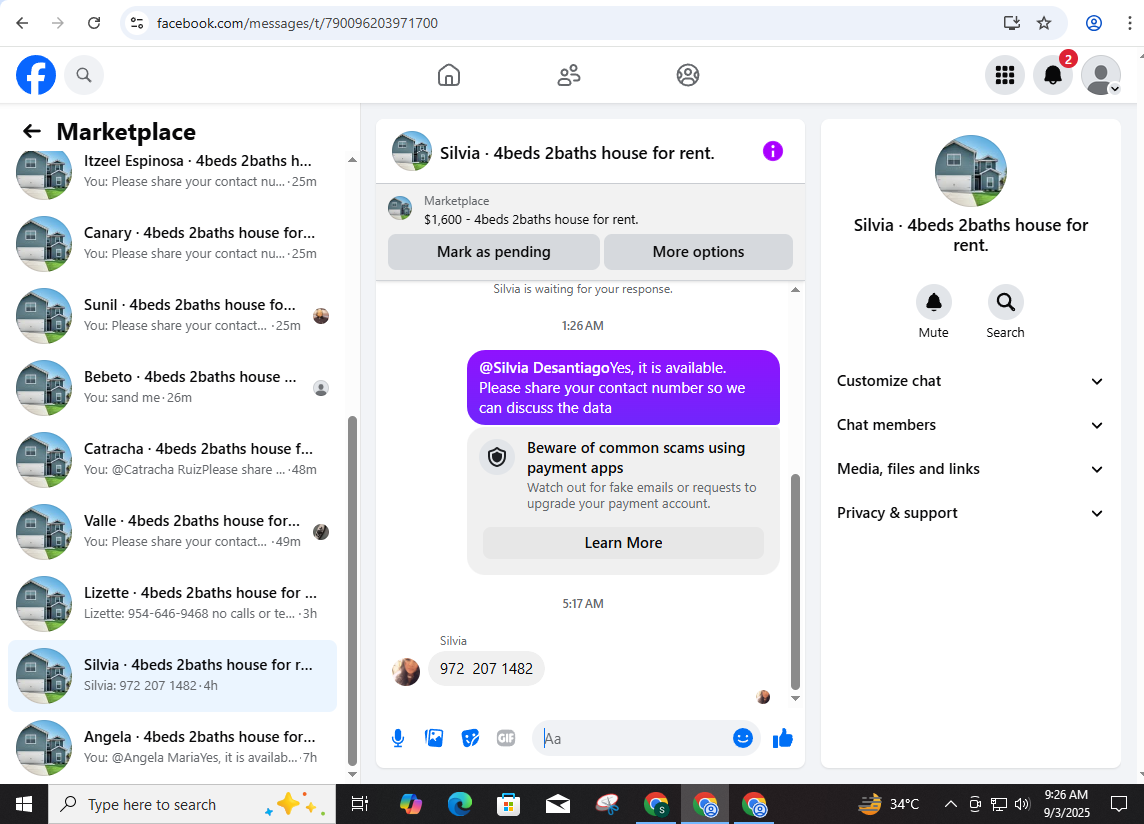Click taskbar search box
The image size is (1144, 824).
192,804
